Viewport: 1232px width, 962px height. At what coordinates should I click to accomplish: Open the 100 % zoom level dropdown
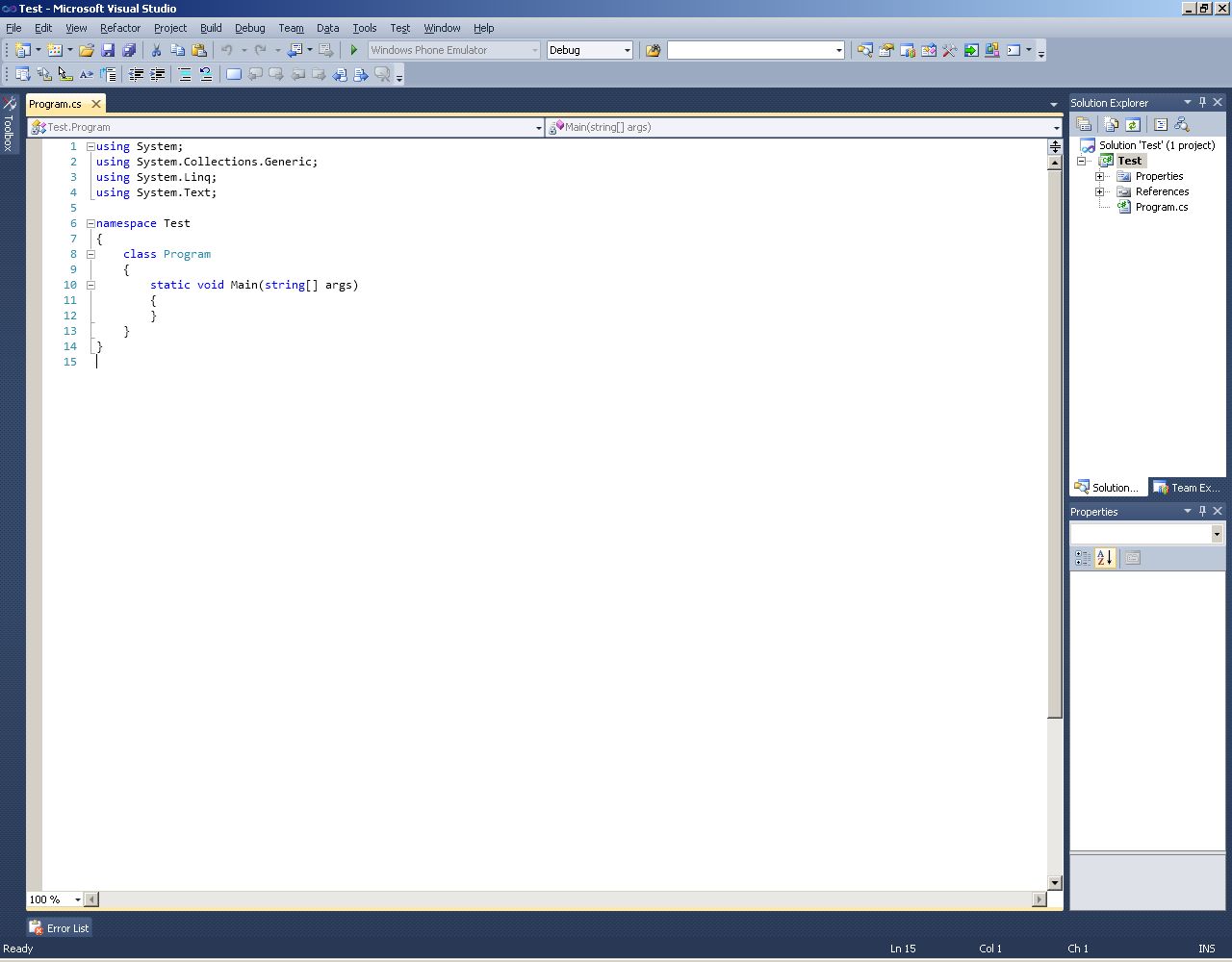click(x=77, y=899)
